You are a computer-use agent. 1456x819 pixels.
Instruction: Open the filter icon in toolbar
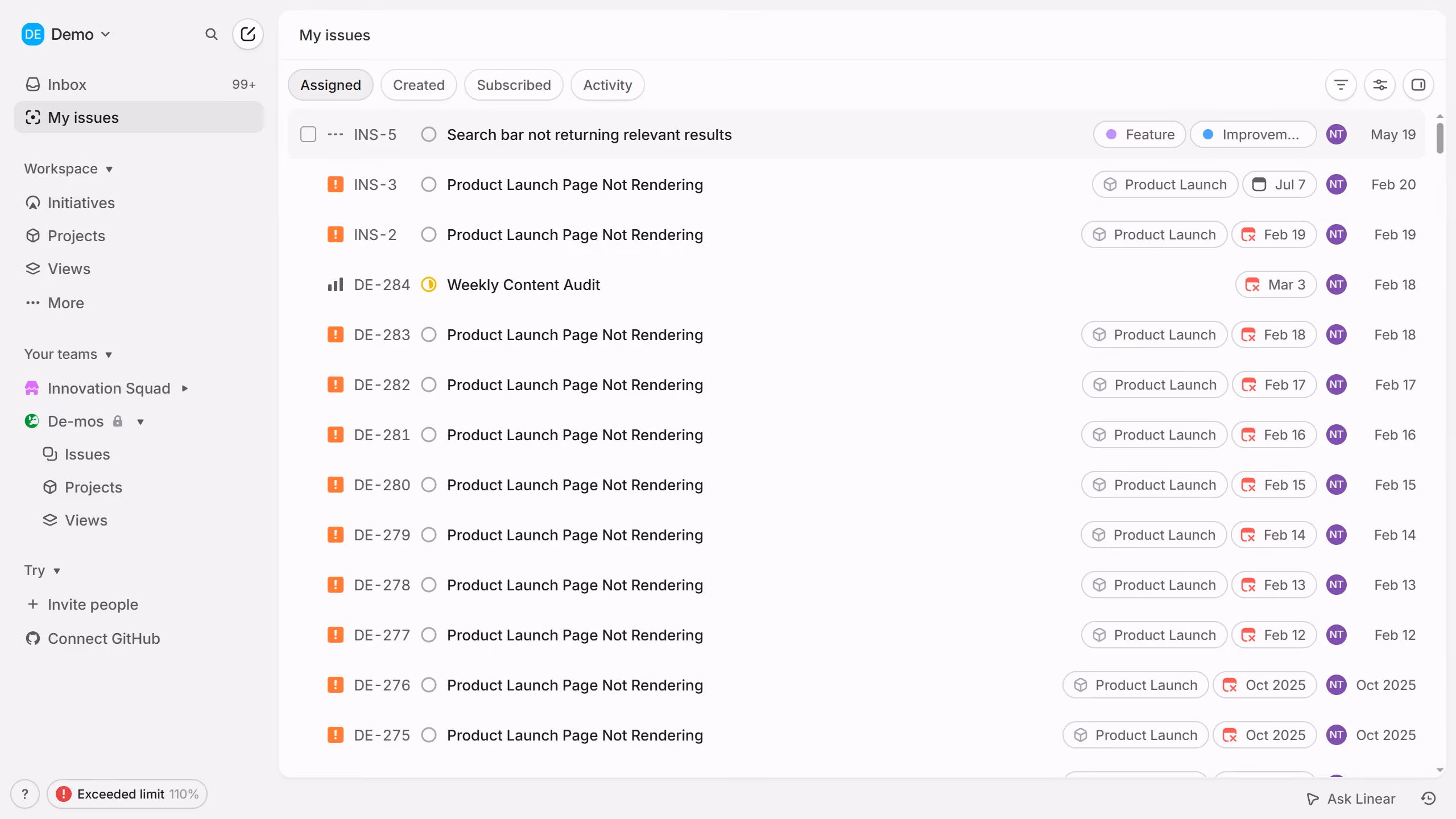1341,85
